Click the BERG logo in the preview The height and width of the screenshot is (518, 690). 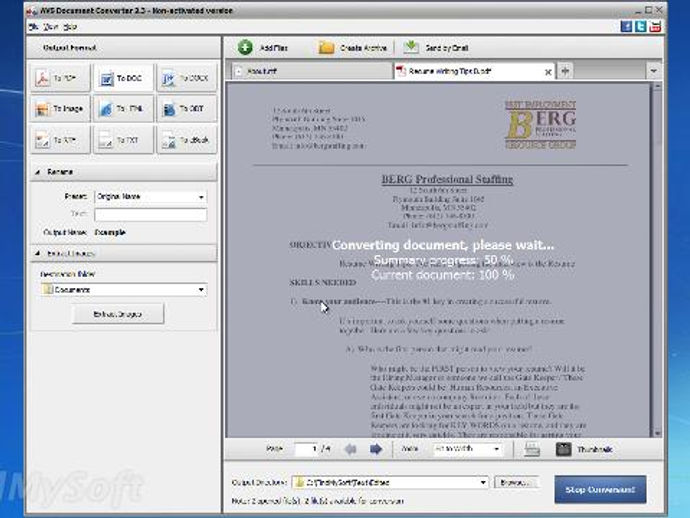coord(540,125)
